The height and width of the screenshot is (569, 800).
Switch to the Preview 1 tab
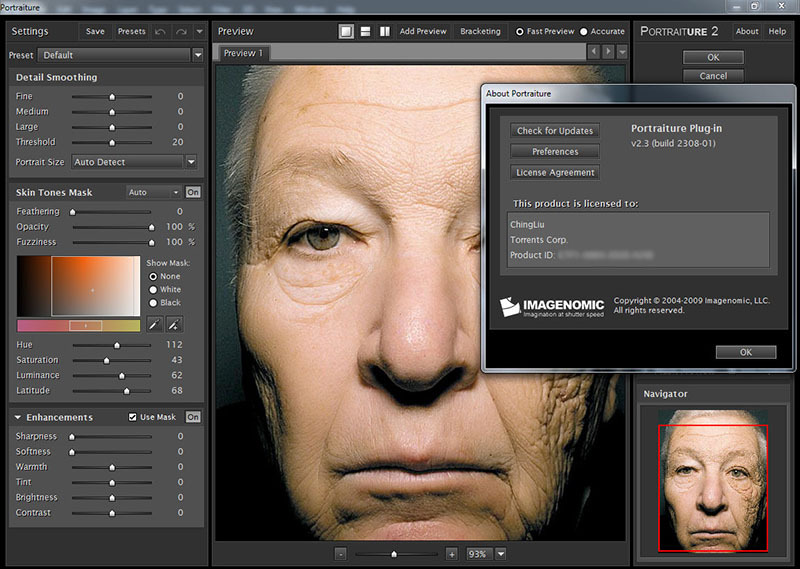coord(243,53)
